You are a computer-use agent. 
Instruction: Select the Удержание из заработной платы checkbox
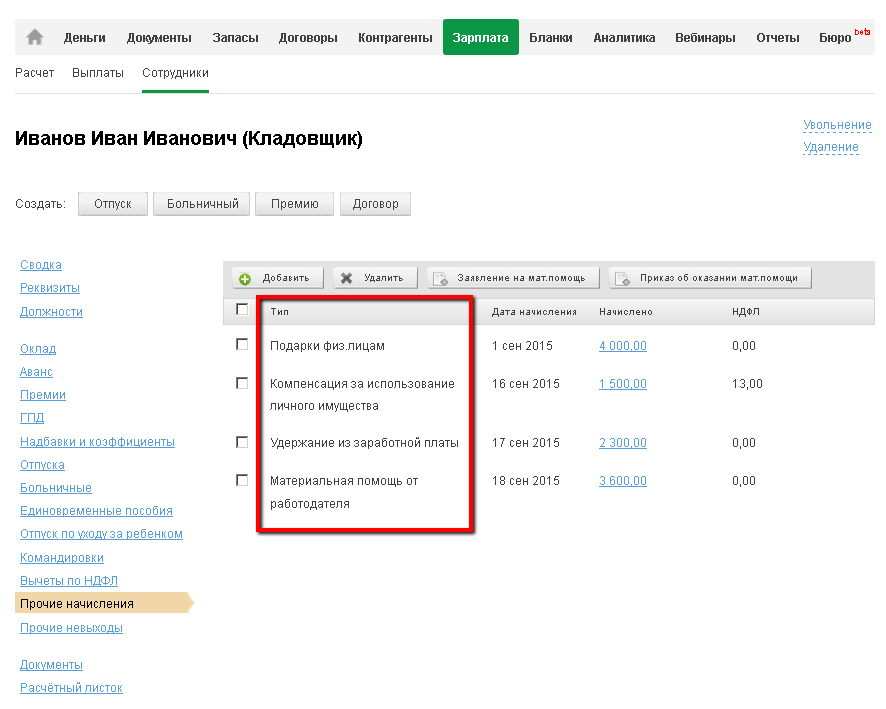point(242,441)
